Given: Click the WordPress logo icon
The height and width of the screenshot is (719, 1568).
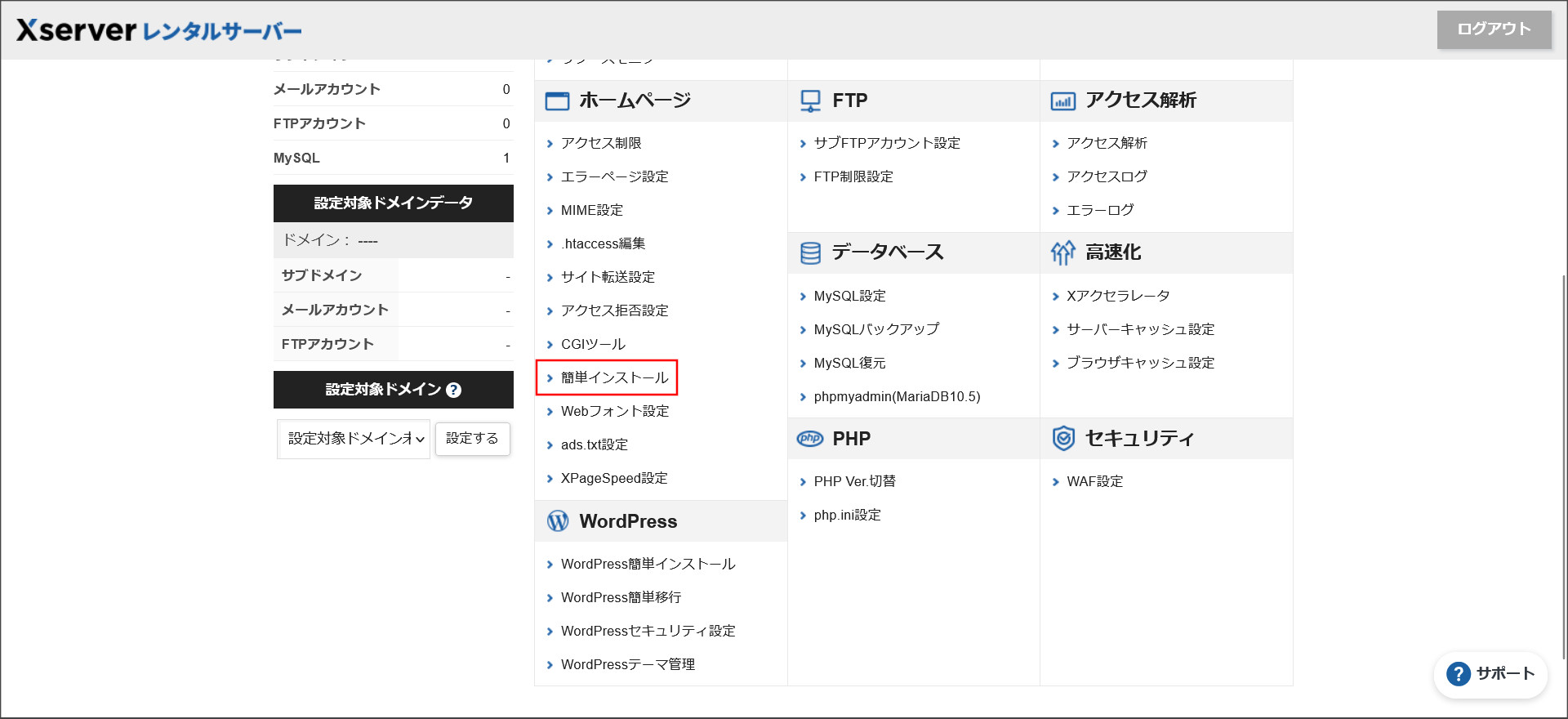Looking at the screenshot, I should tap(558, 521).
